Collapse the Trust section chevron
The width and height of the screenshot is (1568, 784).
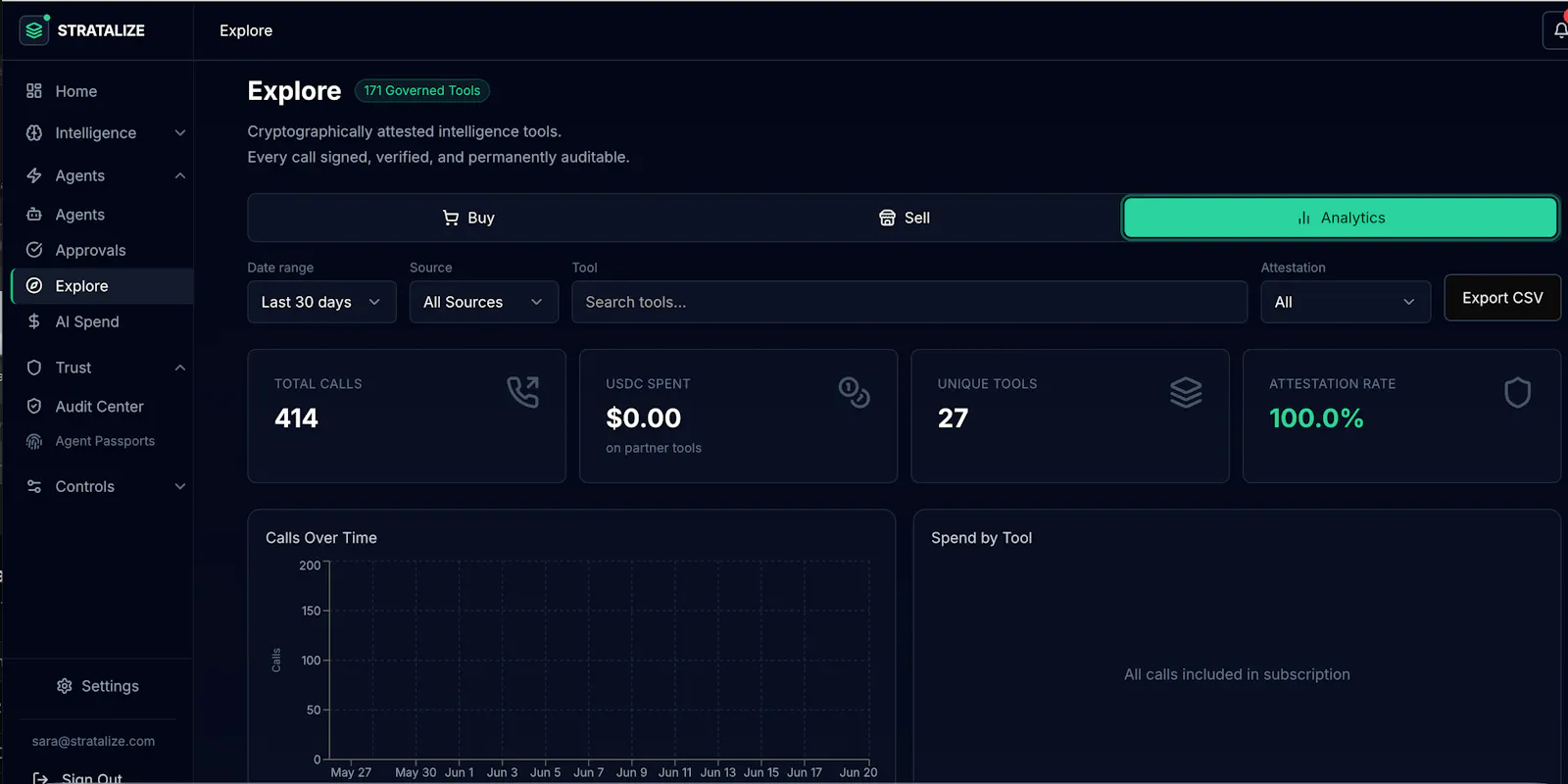[x=180, y=367]
